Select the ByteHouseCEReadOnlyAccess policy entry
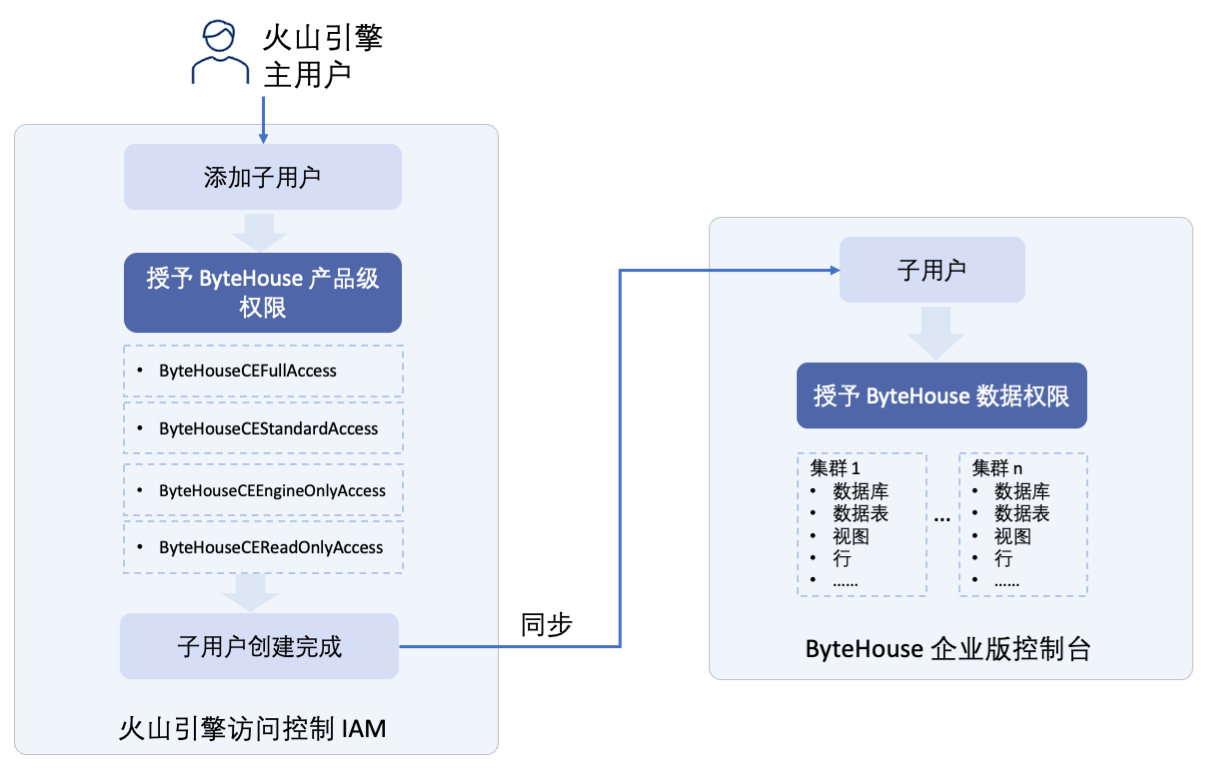Image resolution: width=1205 pixels, height=770 pixels. tap(263, 547)
